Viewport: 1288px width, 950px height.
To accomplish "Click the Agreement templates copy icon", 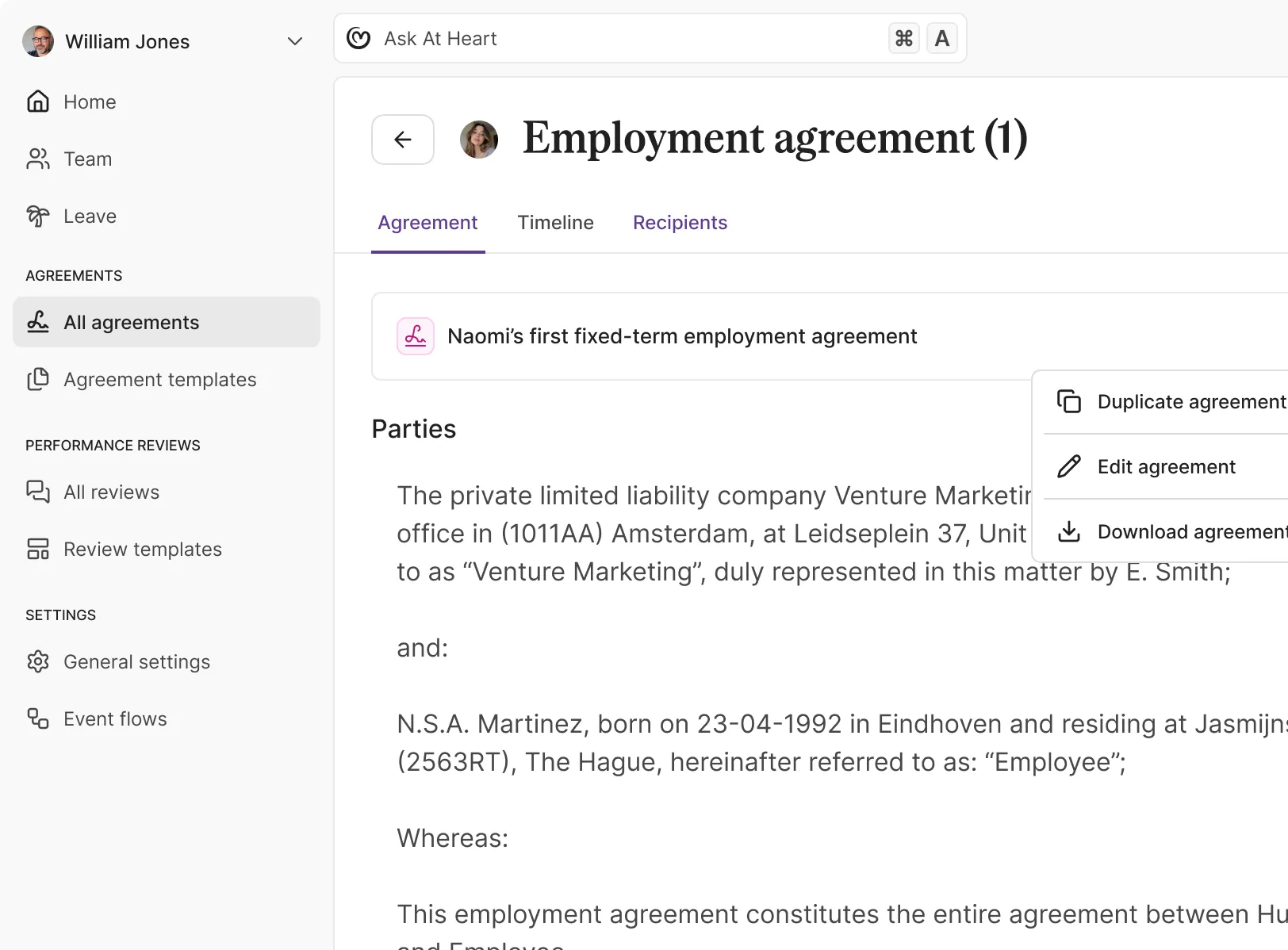I will pos(37,379).
